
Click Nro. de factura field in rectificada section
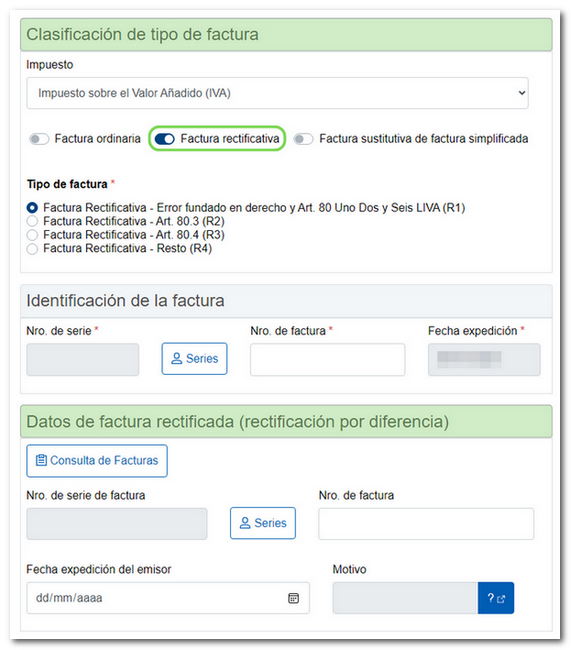[426, 524]
